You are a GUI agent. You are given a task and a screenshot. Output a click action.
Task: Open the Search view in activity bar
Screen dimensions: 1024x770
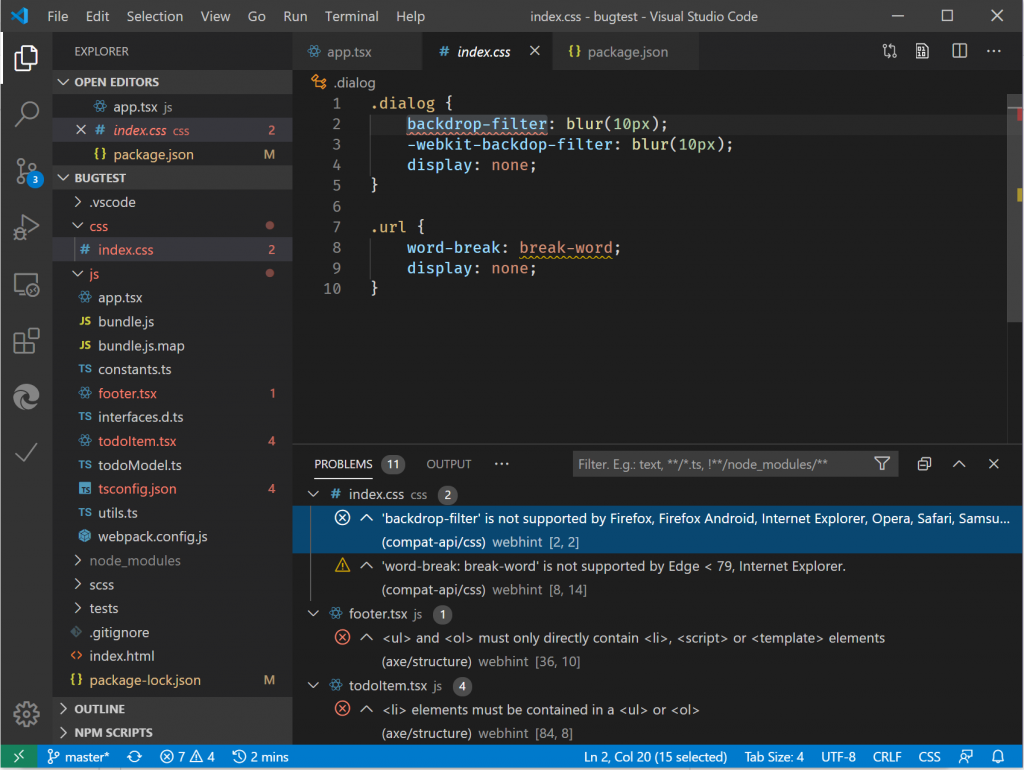pyautogui.click(x=27, y=114)
